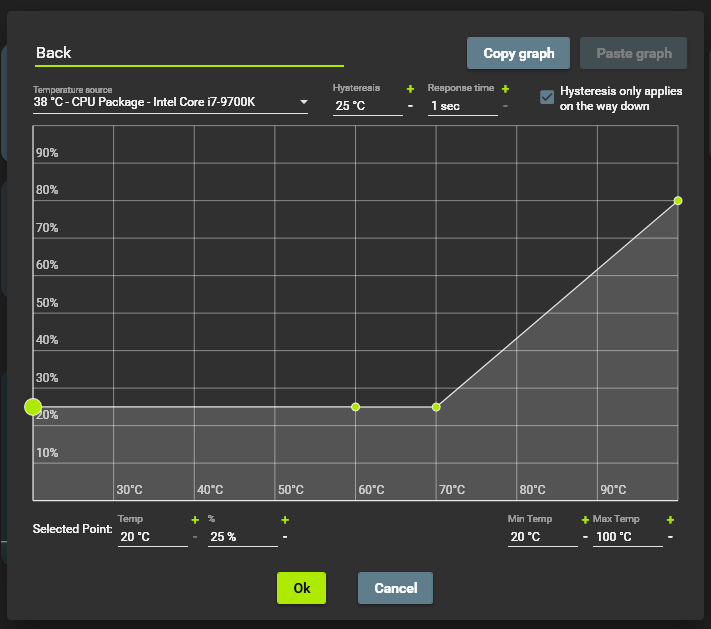Click the Copy graph button

pos(518,53)
